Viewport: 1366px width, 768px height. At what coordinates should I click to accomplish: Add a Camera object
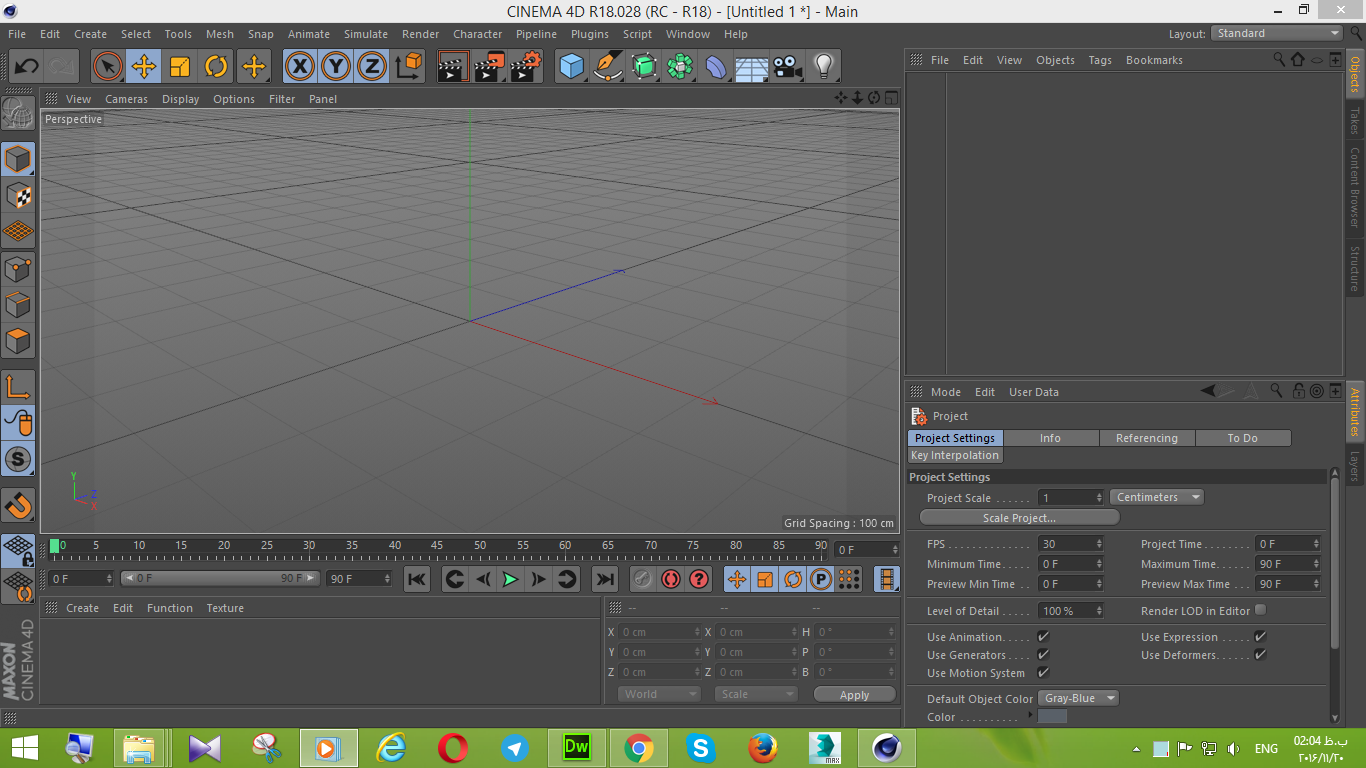click(788, 67)
